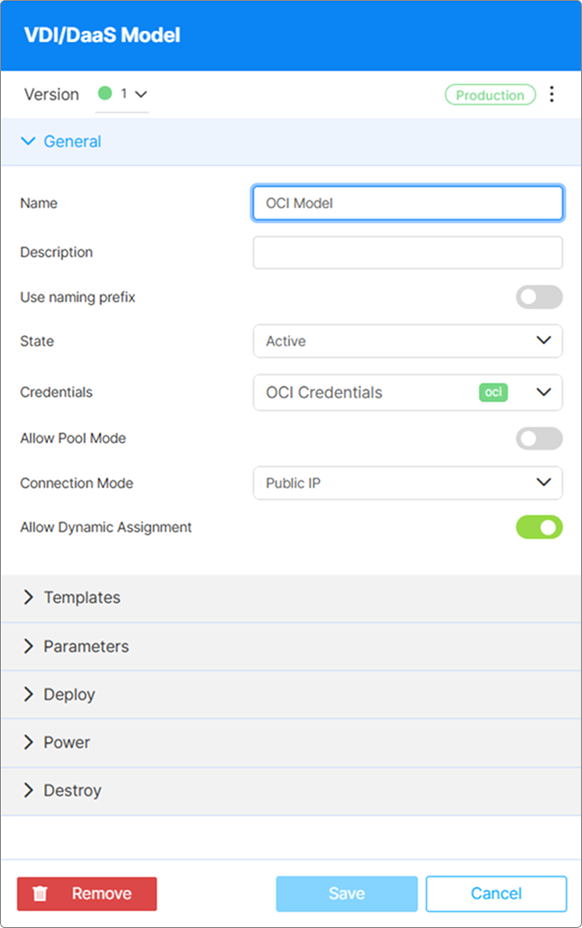Click the State label

click(37, 341)
